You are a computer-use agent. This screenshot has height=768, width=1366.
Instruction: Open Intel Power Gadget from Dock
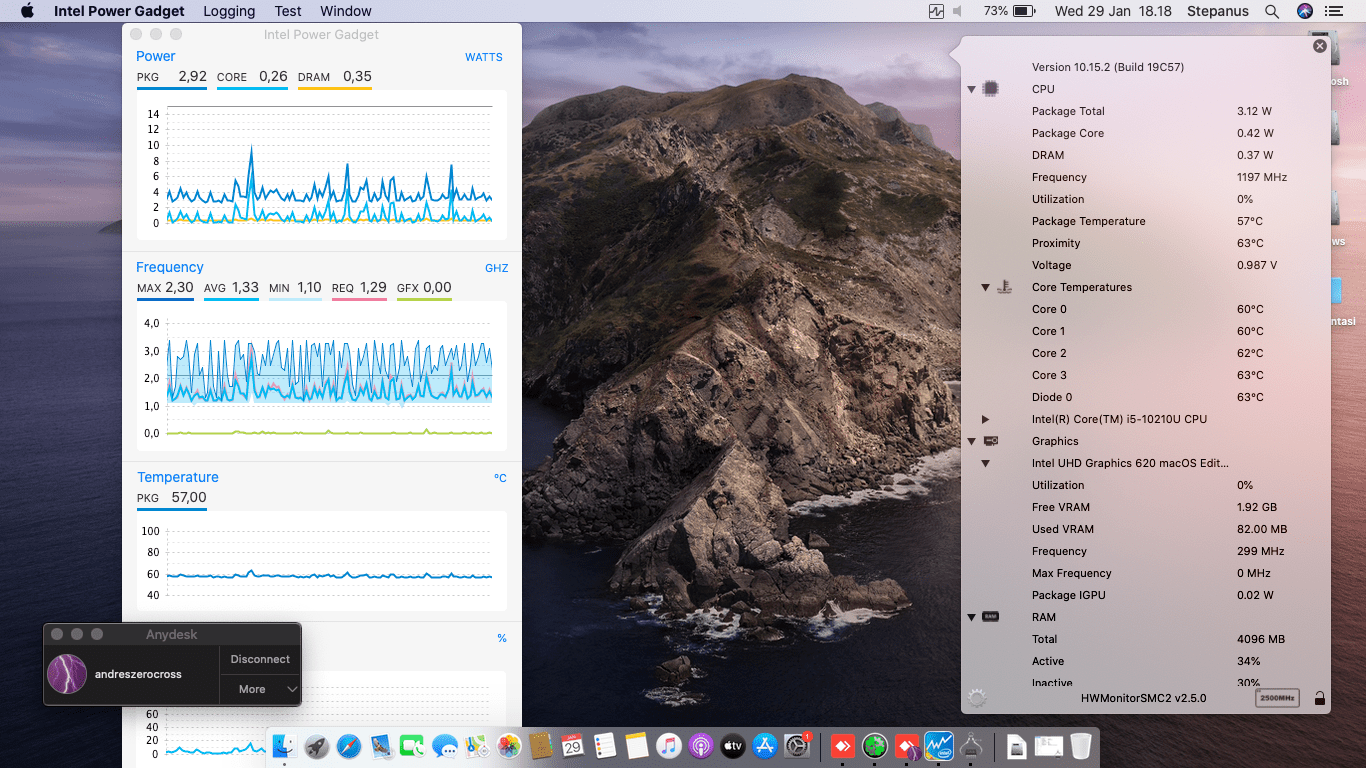(x=939, y=746)
